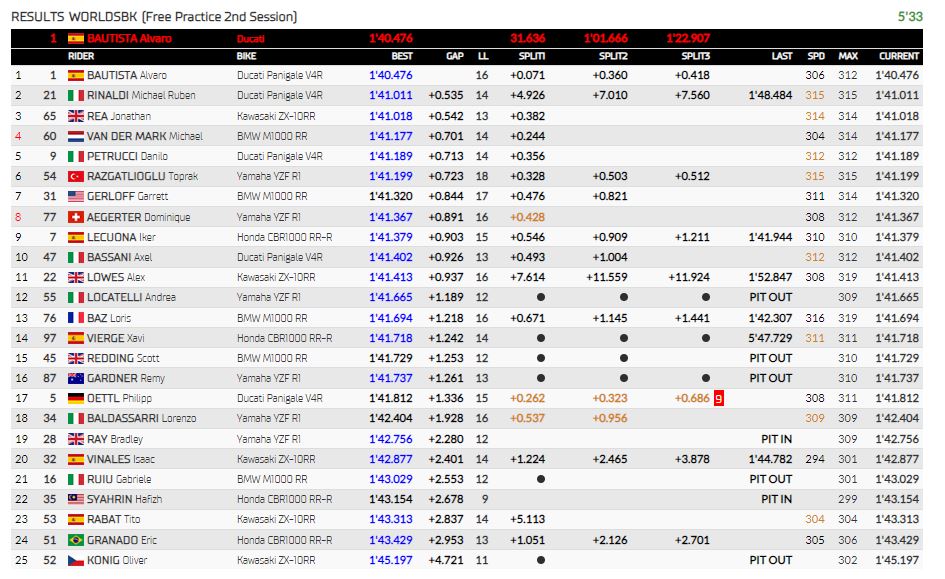Click the LL column header
The image size is (945, 579).
coord(483,56)
